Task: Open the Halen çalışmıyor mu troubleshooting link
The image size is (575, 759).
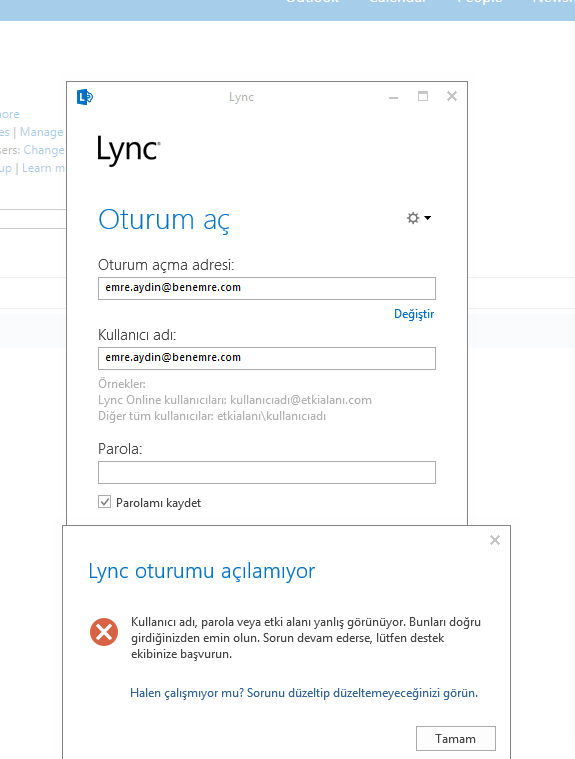Action: pyautogui.click(x=304, y=693)
